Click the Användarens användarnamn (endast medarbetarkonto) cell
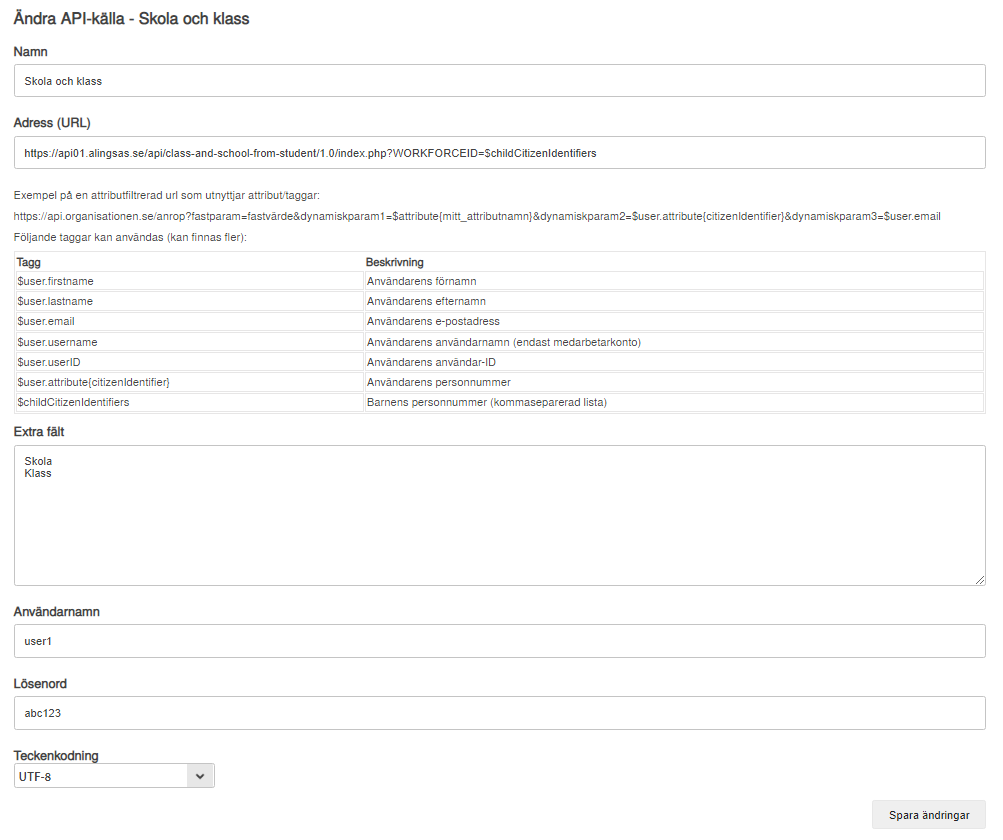This screenshot has width=1003, height=840. (x=674, y=342)
